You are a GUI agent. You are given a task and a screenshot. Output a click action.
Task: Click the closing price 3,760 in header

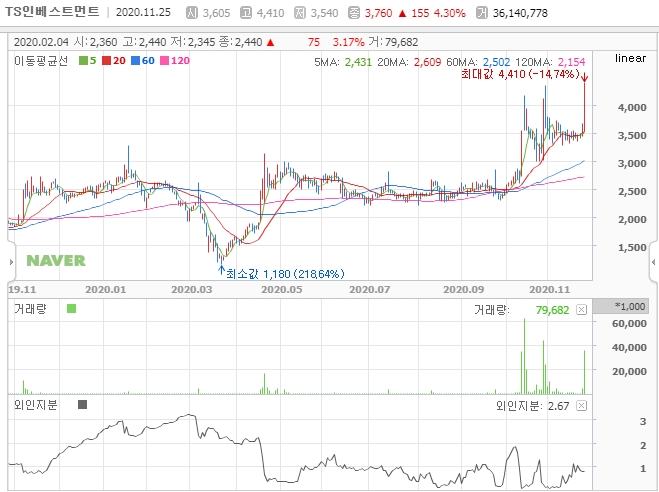point(378,13)
